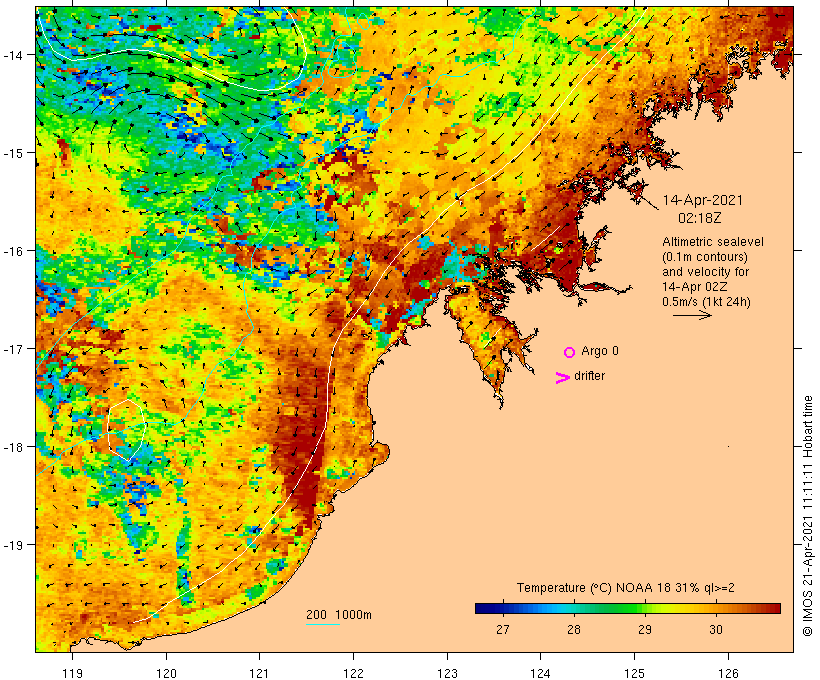
Task: Click the magenta Argo circle legend symbol
Action: point(570,353)
